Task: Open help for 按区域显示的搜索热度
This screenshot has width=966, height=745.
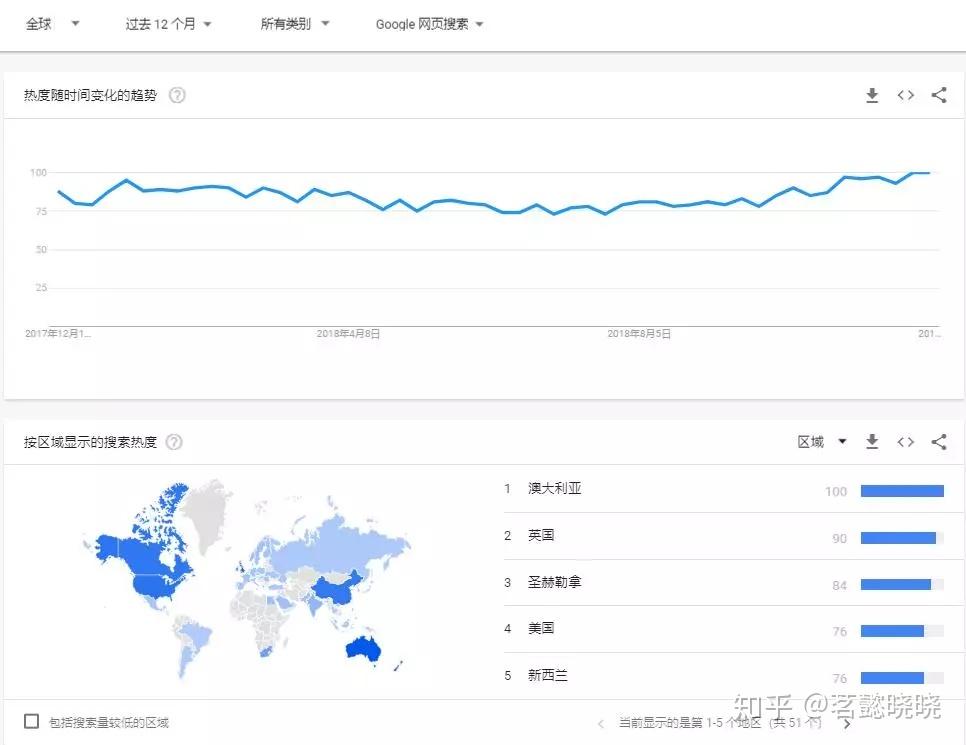Action: [174, 442]
